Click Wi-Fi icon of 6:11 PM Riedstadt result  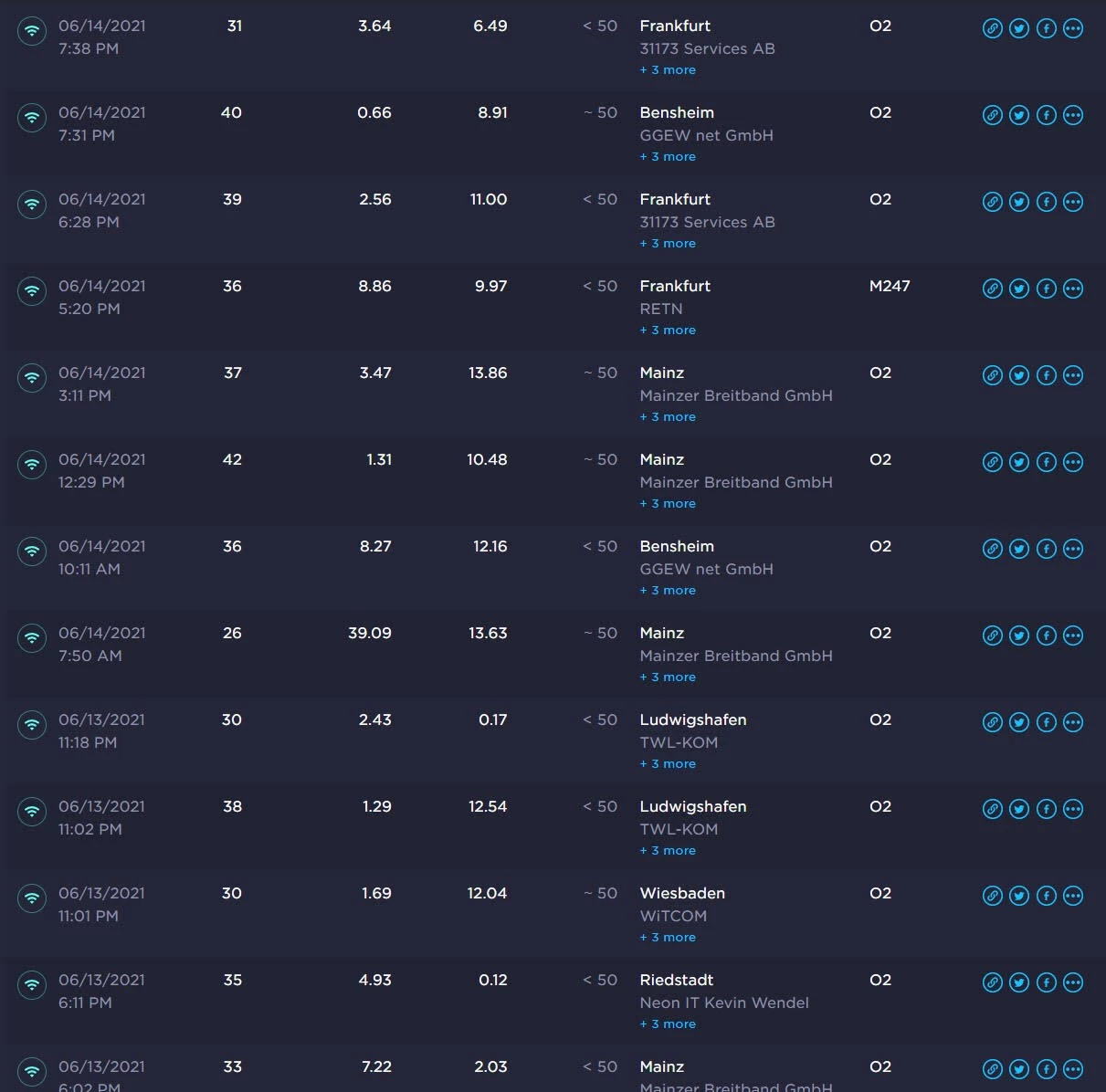tap(32, 983)
